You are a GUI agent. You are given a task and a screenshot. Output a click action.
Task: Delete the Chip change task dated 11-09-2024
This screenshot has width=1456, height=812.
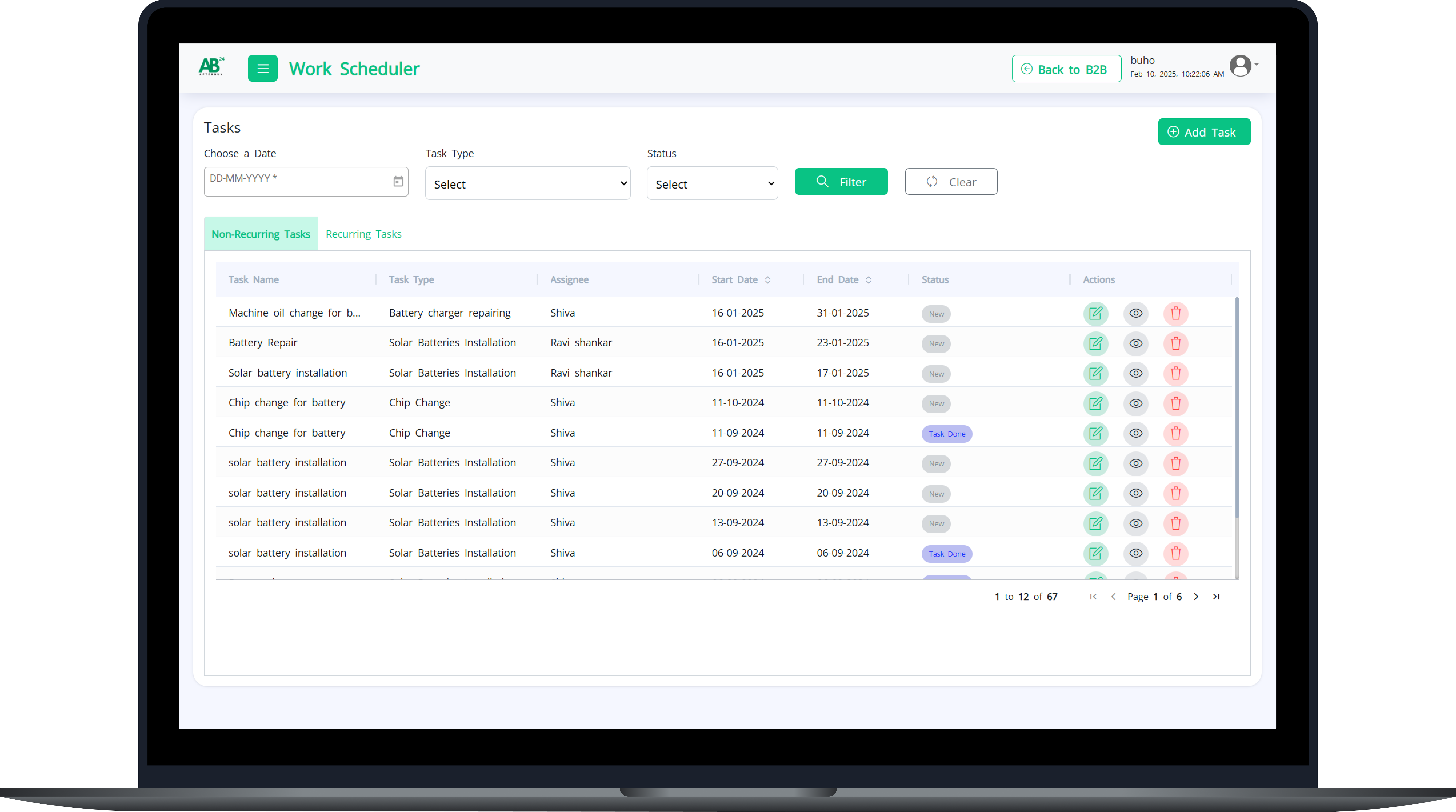[x=1176, y=433]
